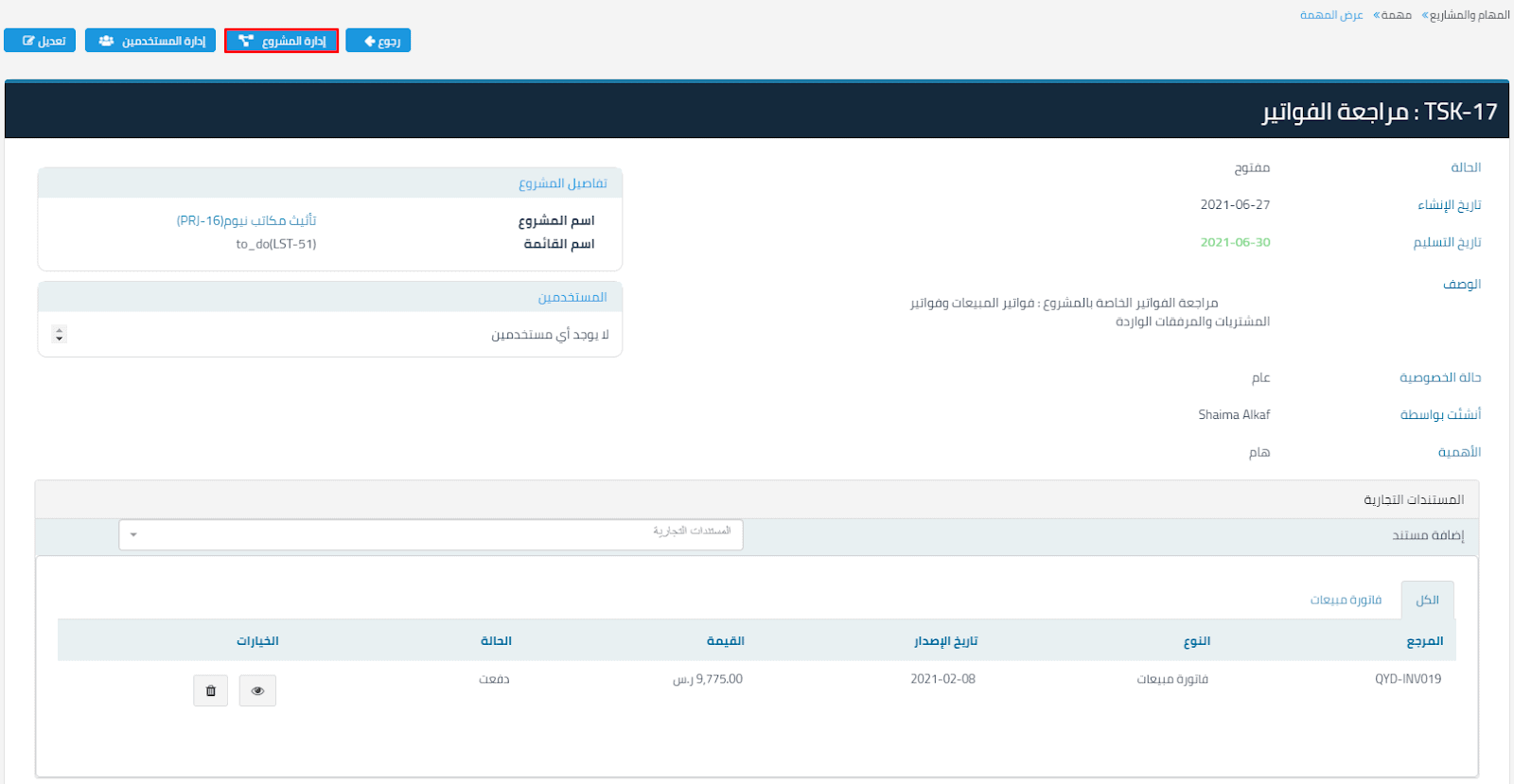The image size is (1514, 784).
Task: Switch to the فاتورة مبيعات tab
Action: pos(1346,600)
